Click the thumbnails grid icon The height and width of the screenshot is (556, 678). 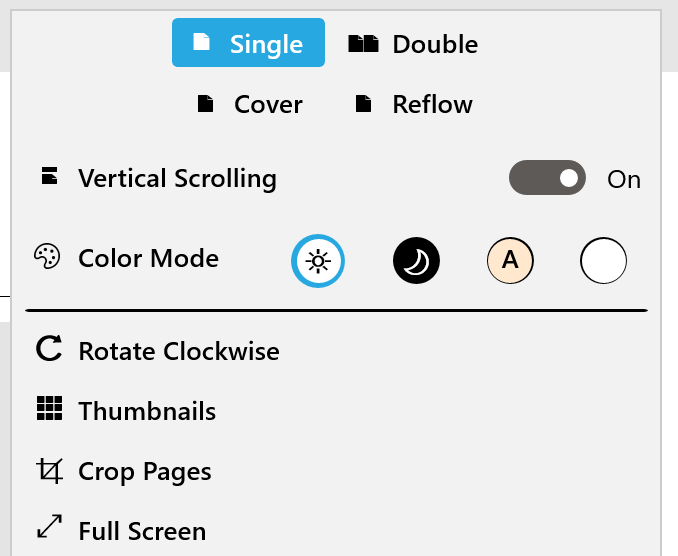(48, 410)
